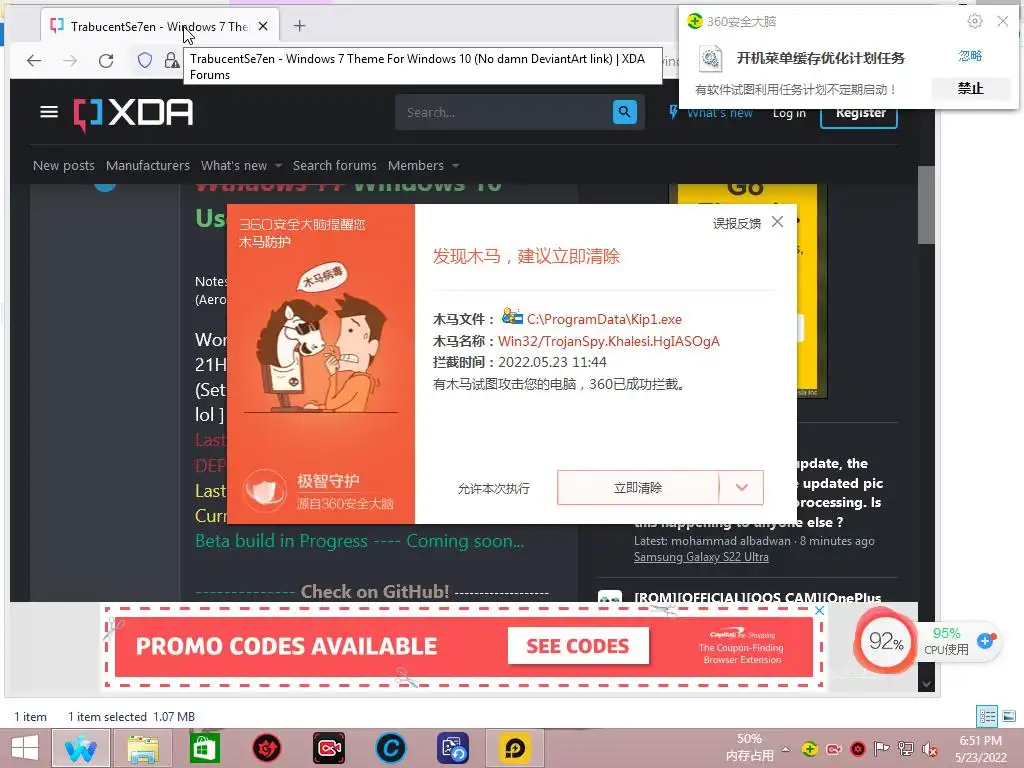Click 立即清除 to remove trojan
This screenshot has height=768, width=1024.
click(638, 487)
